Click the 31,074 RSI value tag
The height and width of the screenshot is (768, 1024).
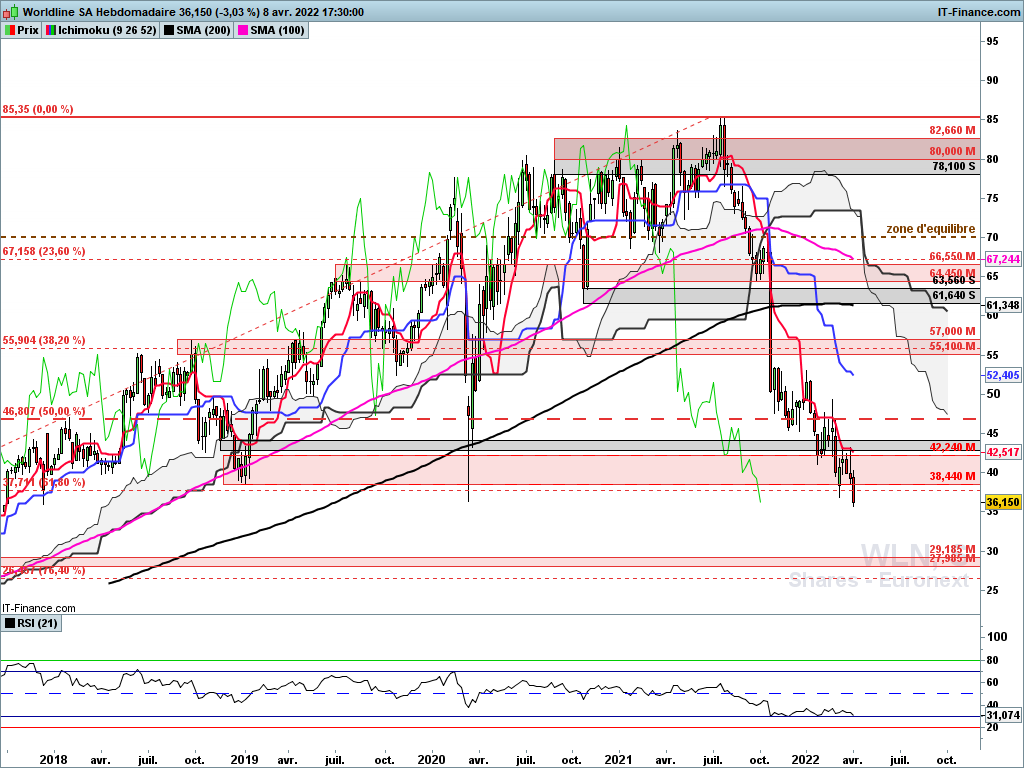coord(1002,715)
